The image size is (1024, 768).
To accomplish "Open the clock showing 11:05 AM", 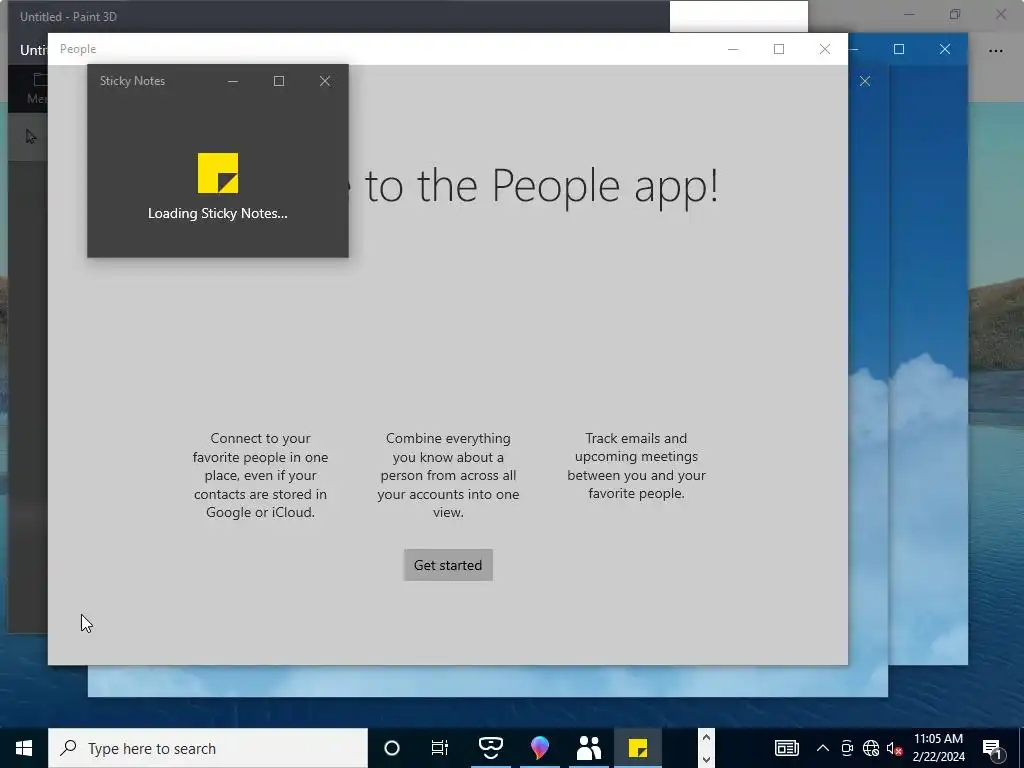I will click(x=938, y=748).
